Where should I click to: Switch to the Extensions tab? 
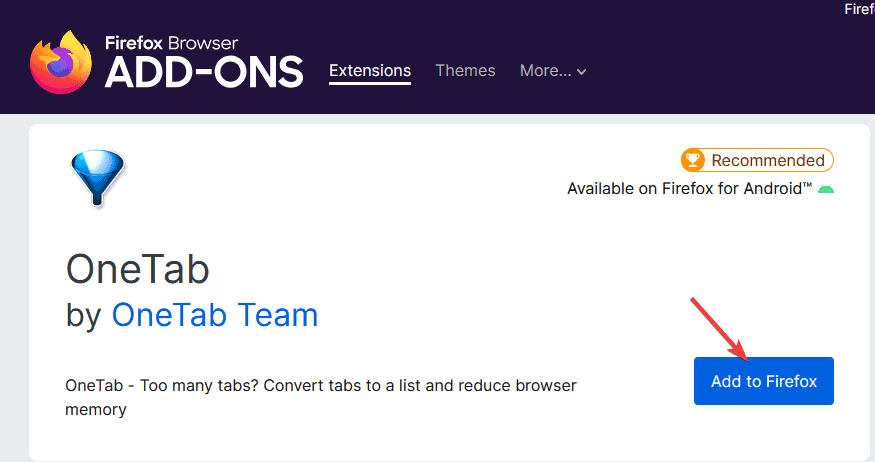tap(370, 71)
